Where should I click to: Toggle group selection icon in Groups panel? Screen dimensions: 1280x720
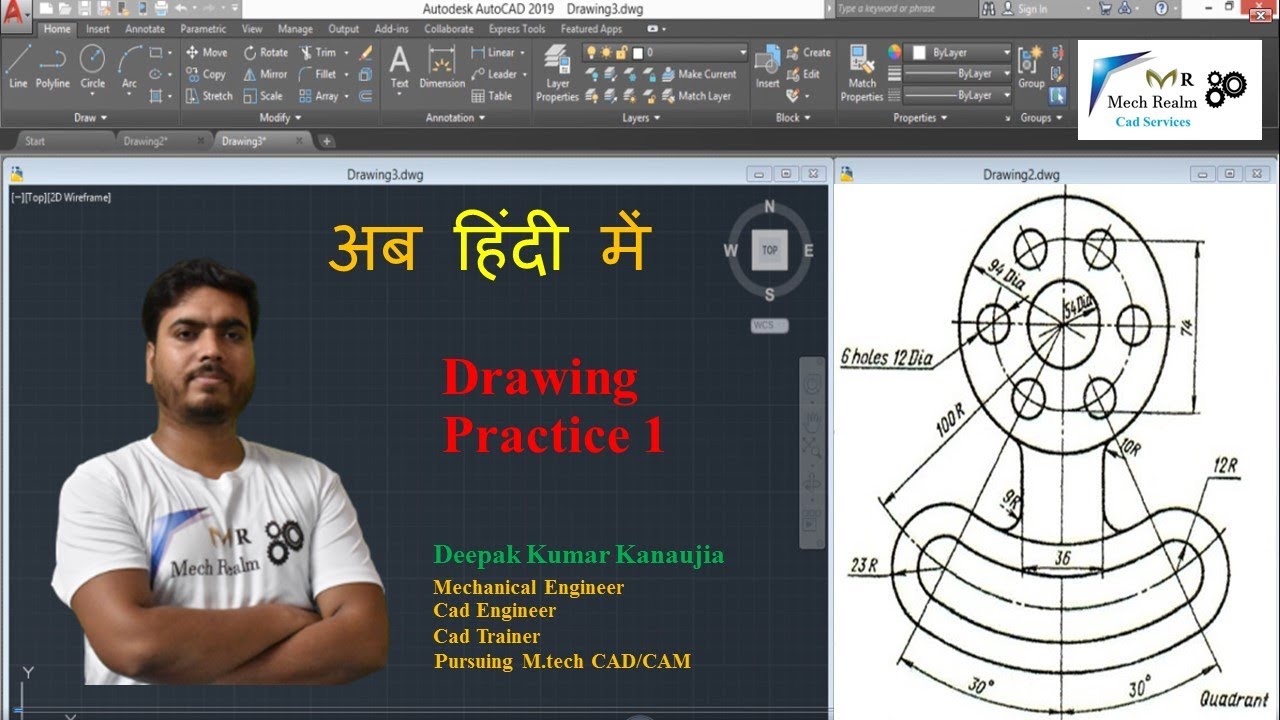click(x=1058, y=96)
